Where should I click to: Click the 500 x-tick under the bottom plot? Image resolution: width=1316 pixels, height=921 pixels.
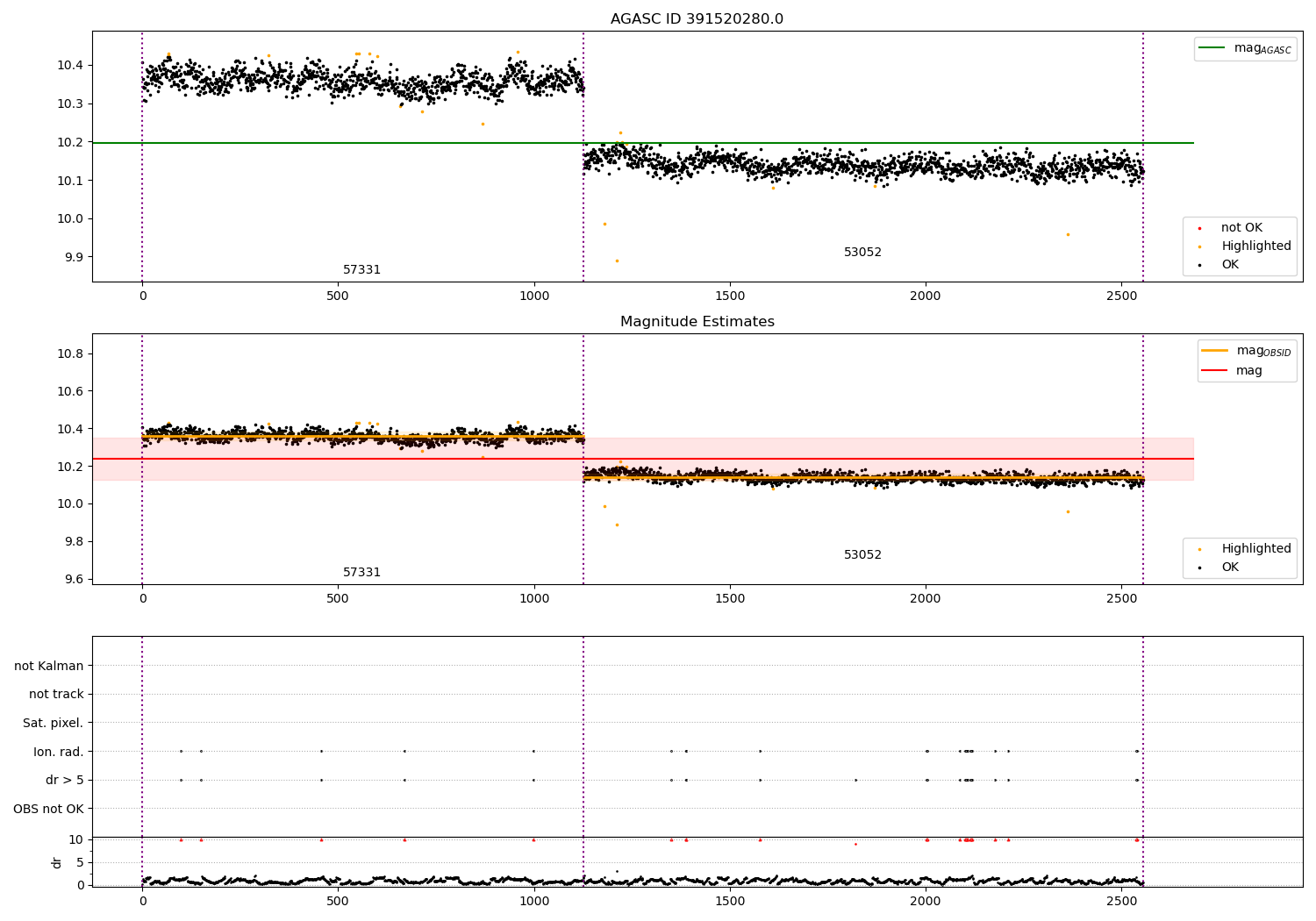pyautogui.click(x=338, y=902)
